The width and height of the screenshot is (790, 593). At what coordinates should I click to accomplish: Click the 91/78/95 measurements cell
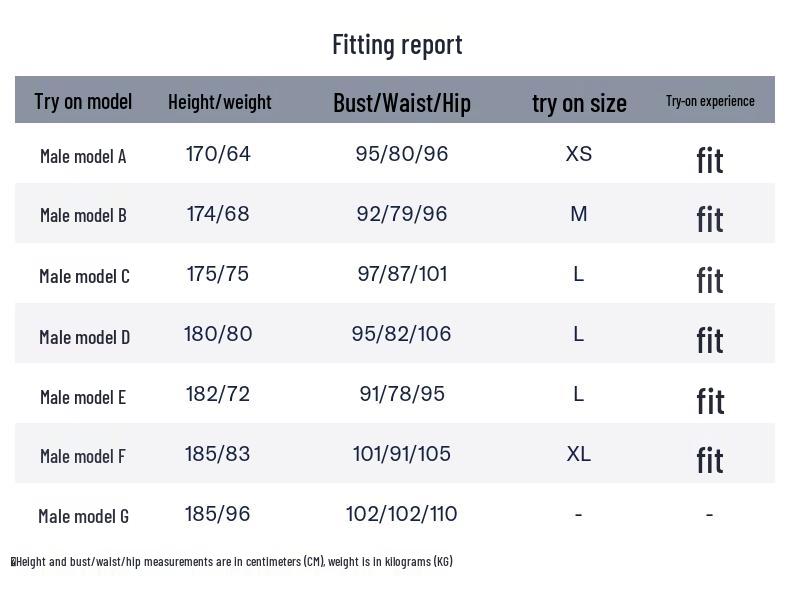(x=402, y=394)
